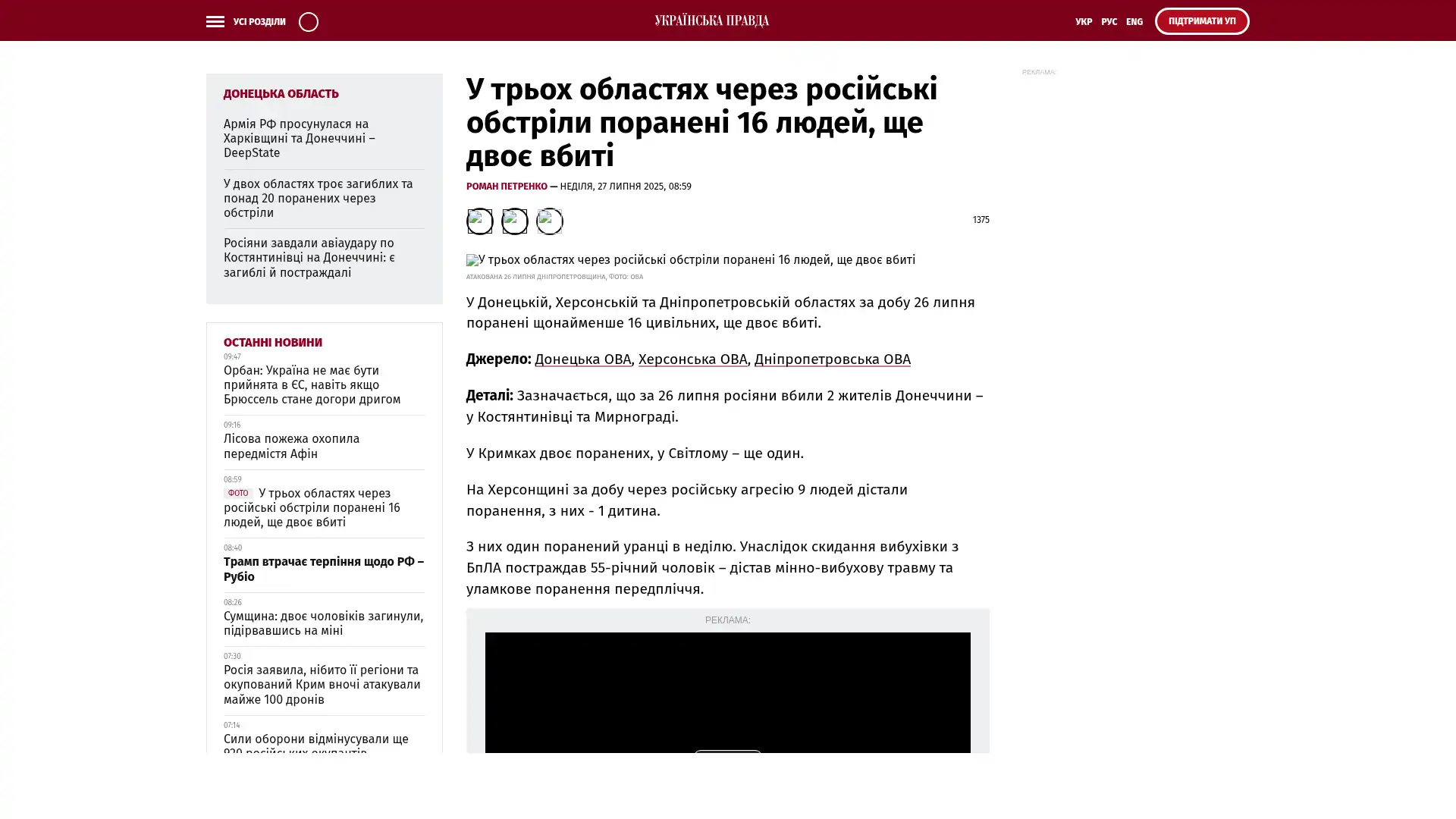This screenshot has width=1456, height=819.
Task: Click the first share icon under headline
Action: 479,221
